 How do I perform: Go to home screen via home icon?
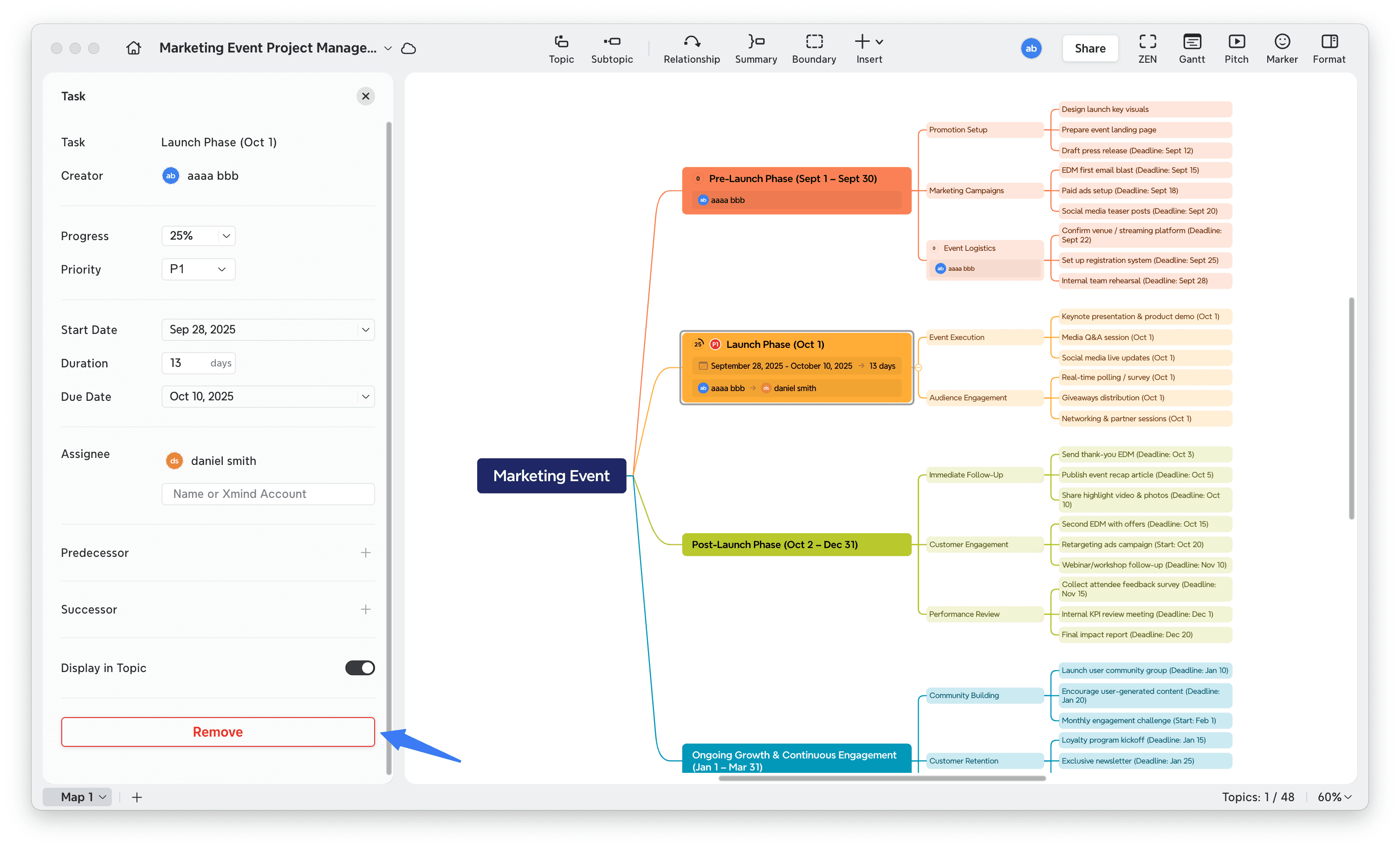134,48
